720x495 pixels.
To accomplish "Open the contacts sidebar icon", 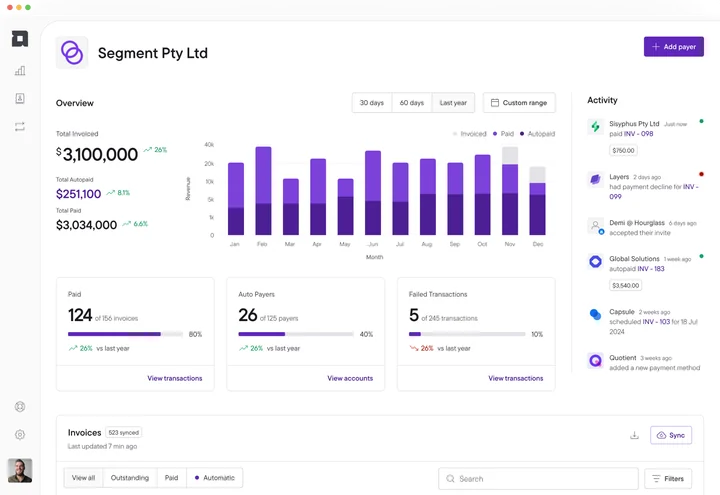I will tap(20, 98).
